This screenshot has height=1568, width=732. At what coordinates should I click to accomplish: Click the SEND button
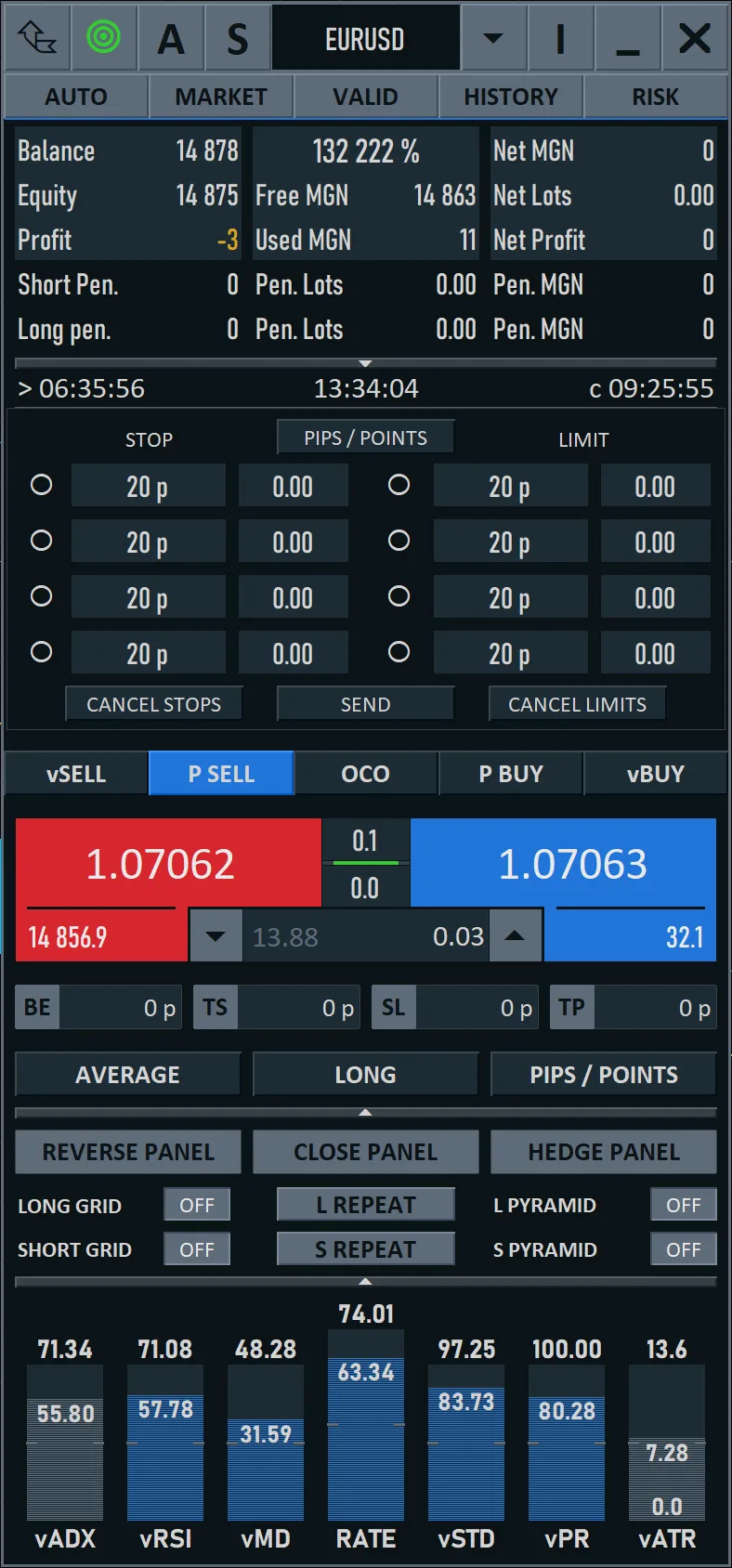click(x=366, y=704)
